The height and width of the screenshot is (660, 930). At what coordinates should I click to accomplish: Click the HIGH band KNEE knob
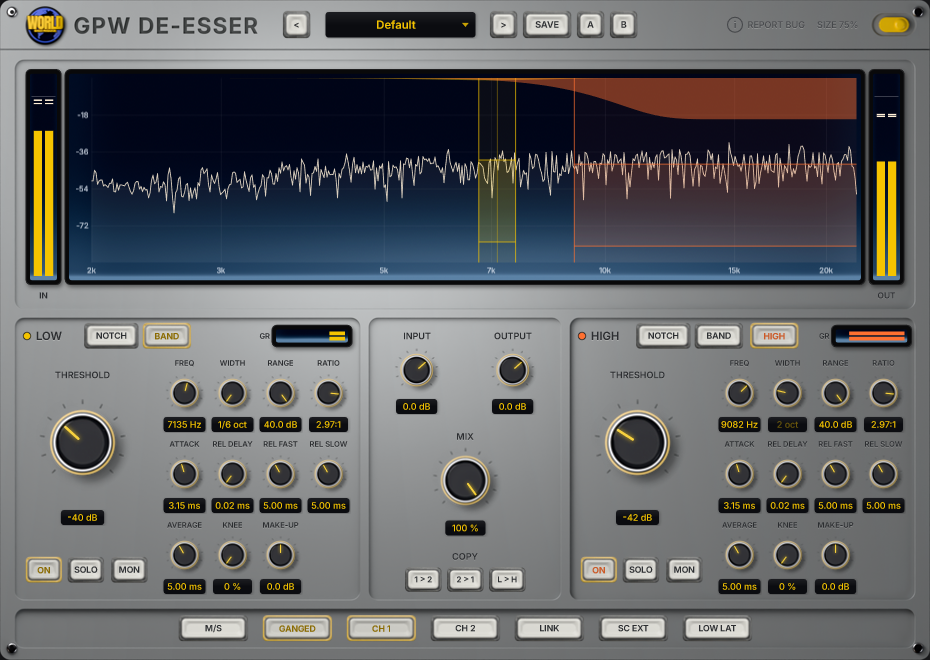tap(788, 555)
